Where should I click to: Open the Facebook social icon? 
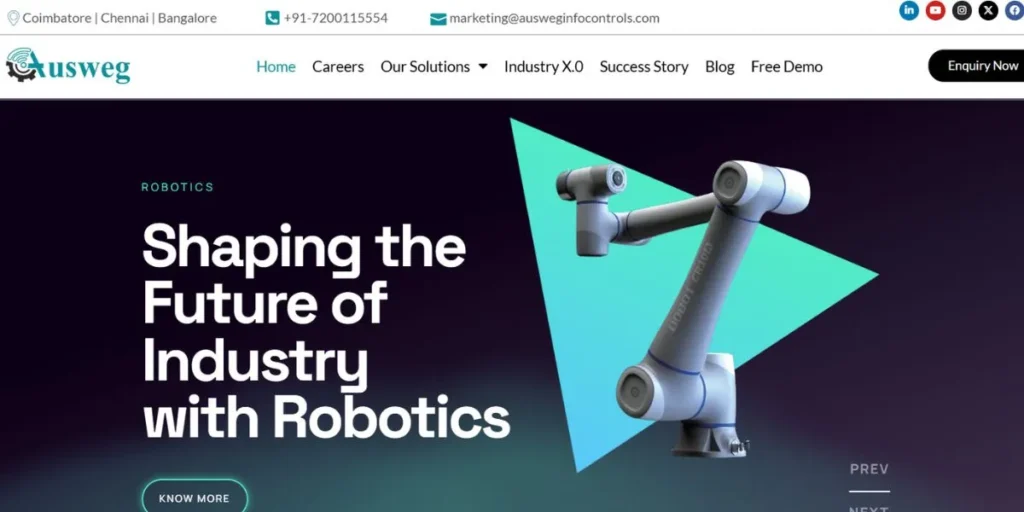click(x=1014, y=10)
